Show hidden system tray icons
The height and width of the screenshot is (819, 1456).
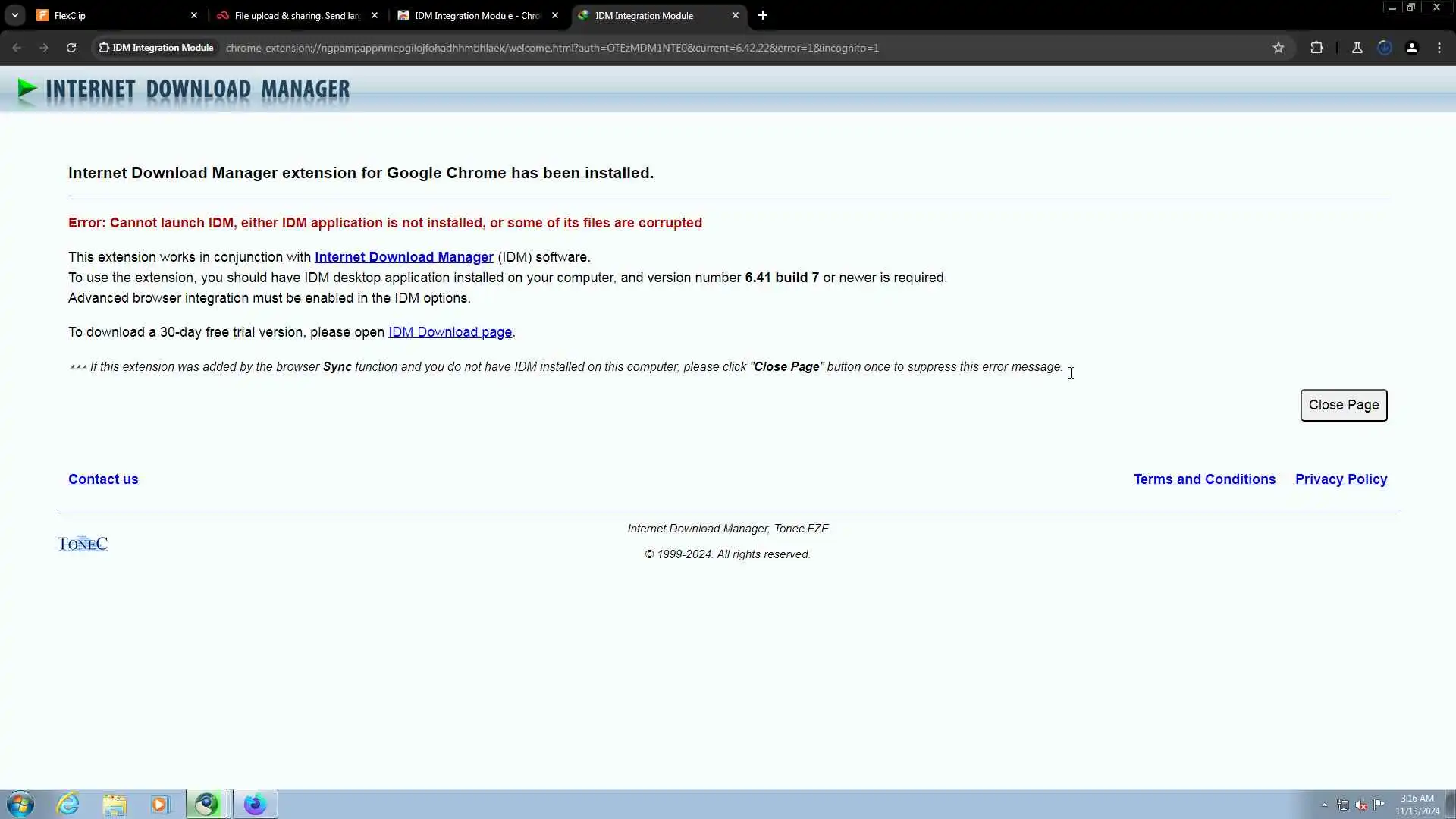coord(1324,805)
